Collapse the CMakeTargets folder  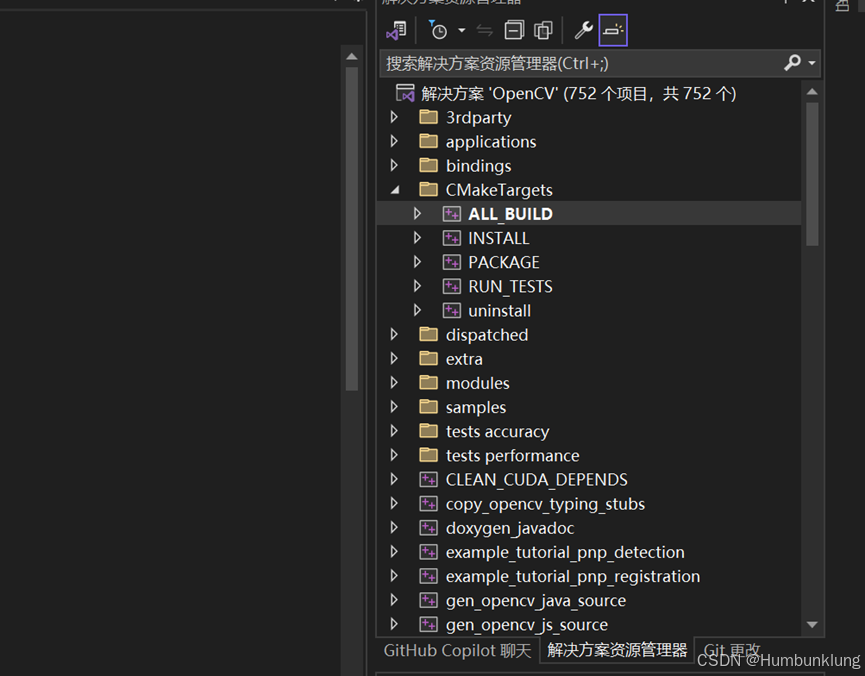tap(394, 190)
